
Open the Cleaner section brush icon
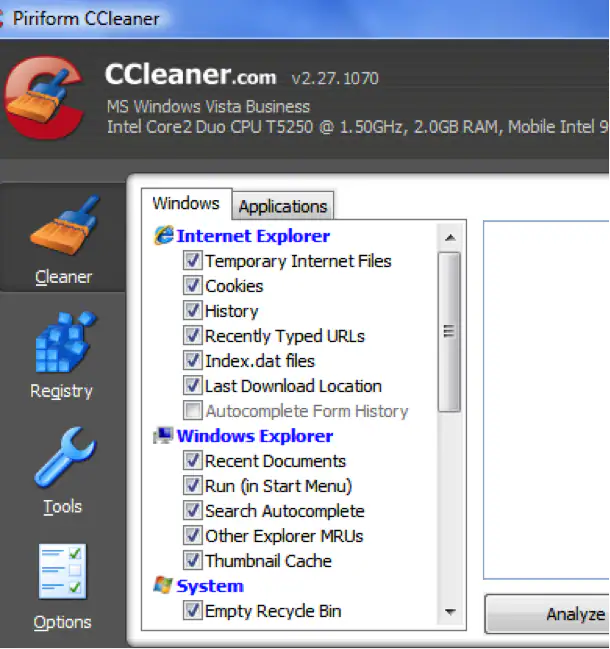pyautogui.click(x=65, y=226)
